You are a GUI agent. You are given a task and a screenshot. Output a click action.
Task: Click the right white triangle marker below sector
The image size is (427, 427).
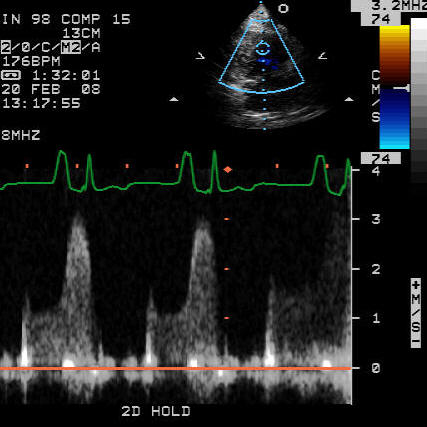(349, 99)
